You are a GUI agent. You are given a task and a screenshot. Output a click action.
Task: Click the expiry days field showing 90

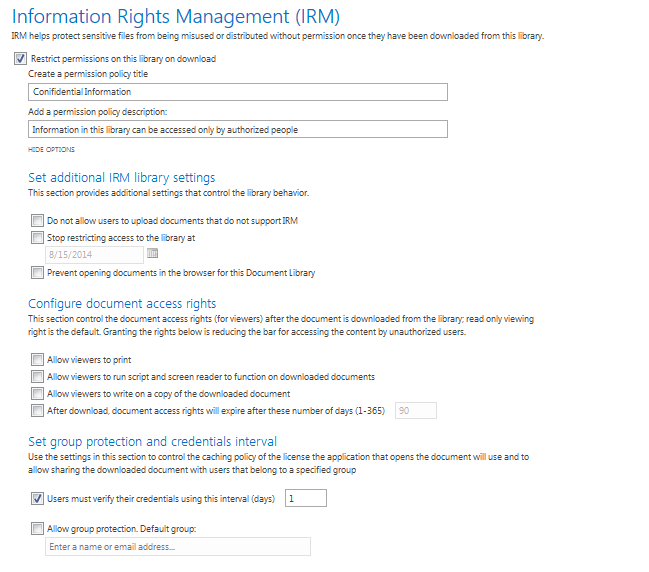pyautogui.click(x=416, y=411)
